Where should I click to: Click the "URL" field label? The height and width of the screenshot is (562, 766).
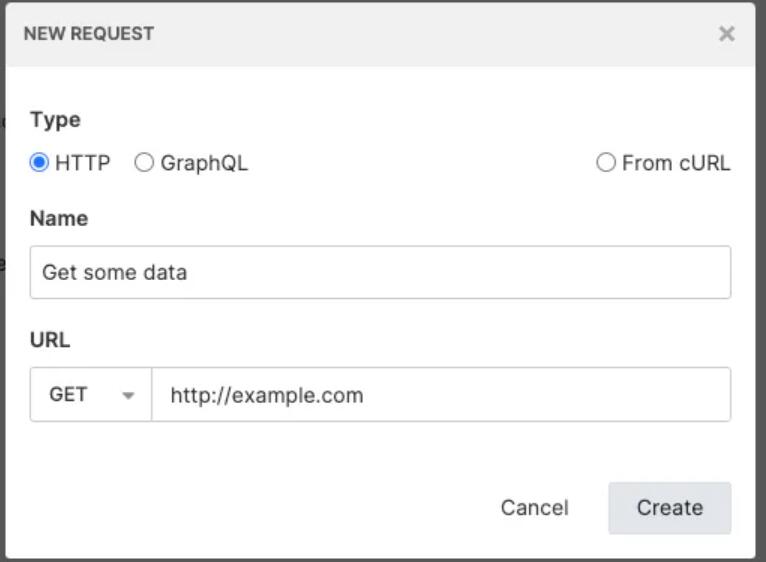pyautogui.click(x=50, y=340)
